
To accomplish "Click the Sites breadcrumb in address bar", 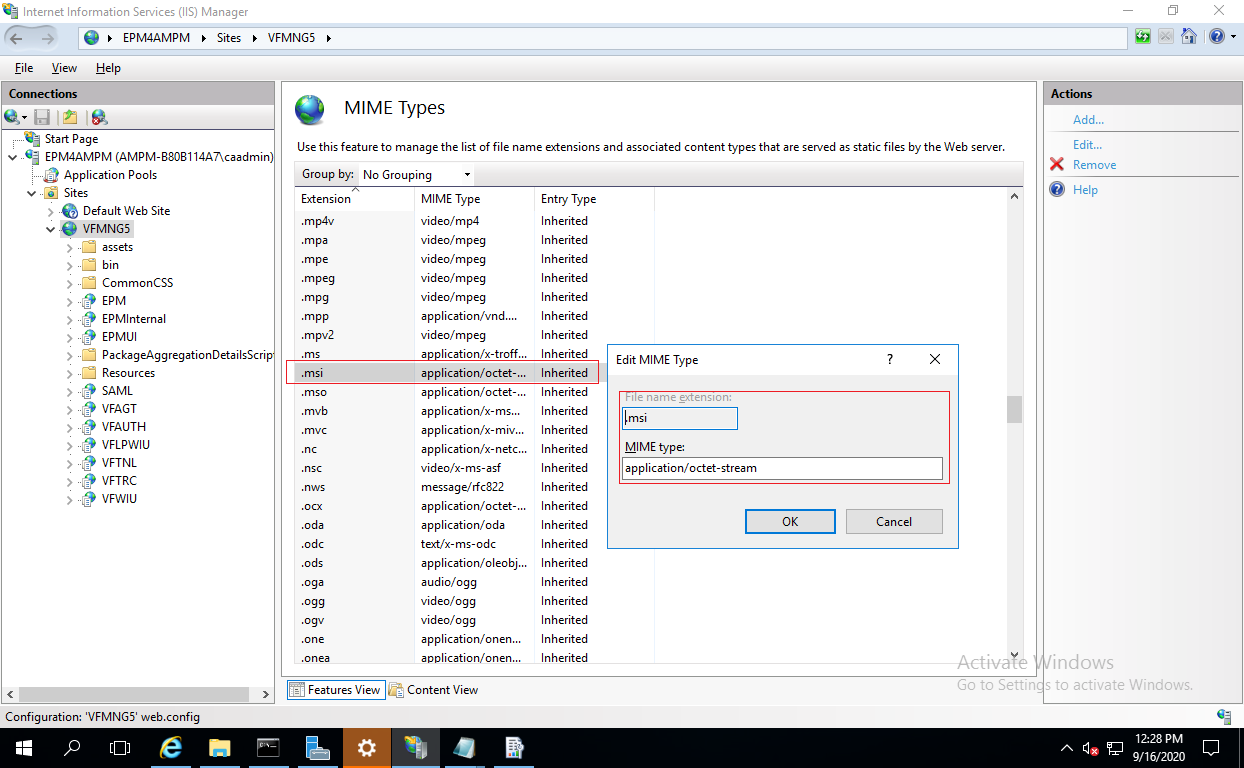I will (229, 38).
